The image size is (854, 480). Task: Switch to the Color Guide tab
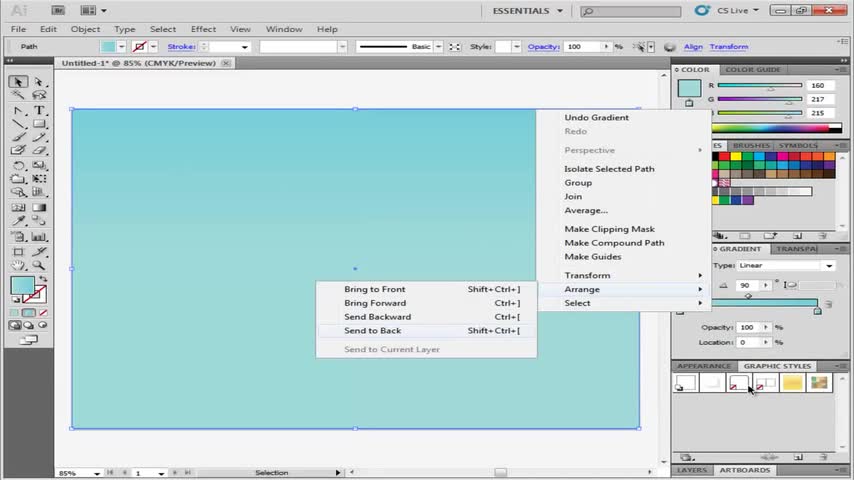pos(753,70)
